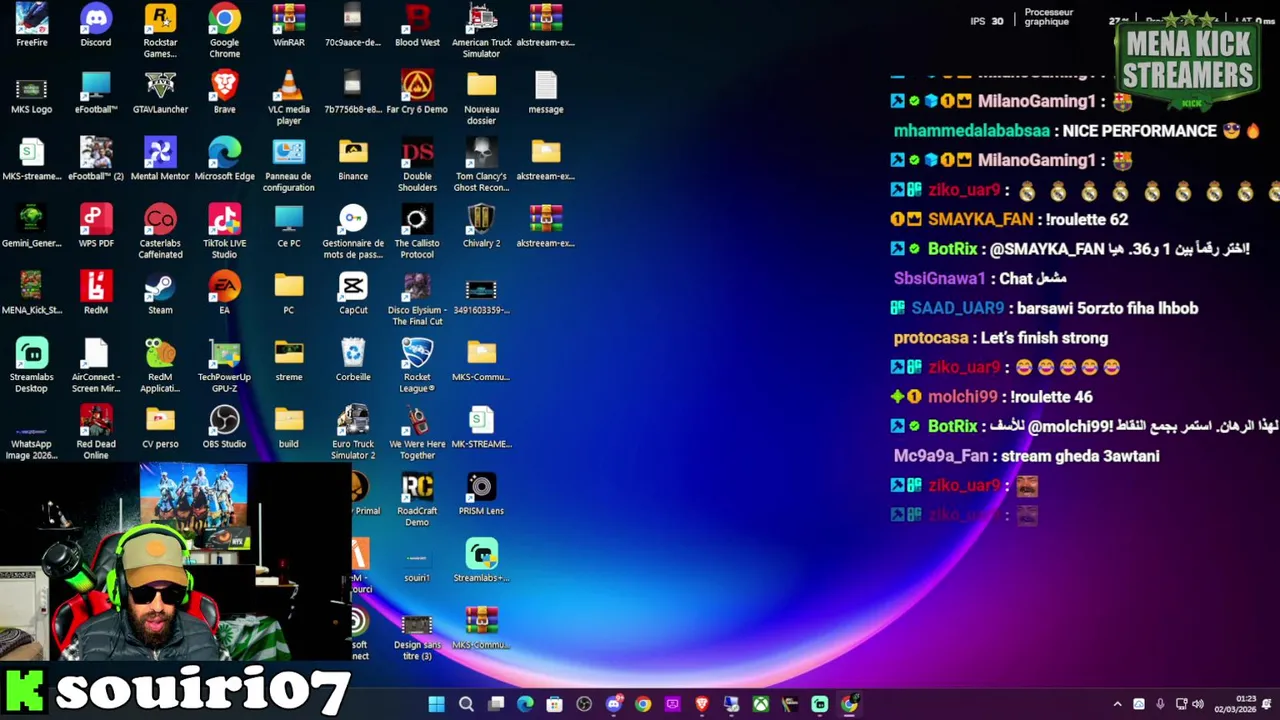
Task: Open the FreeFire desktop shortcut
Action: click(31, 25)
